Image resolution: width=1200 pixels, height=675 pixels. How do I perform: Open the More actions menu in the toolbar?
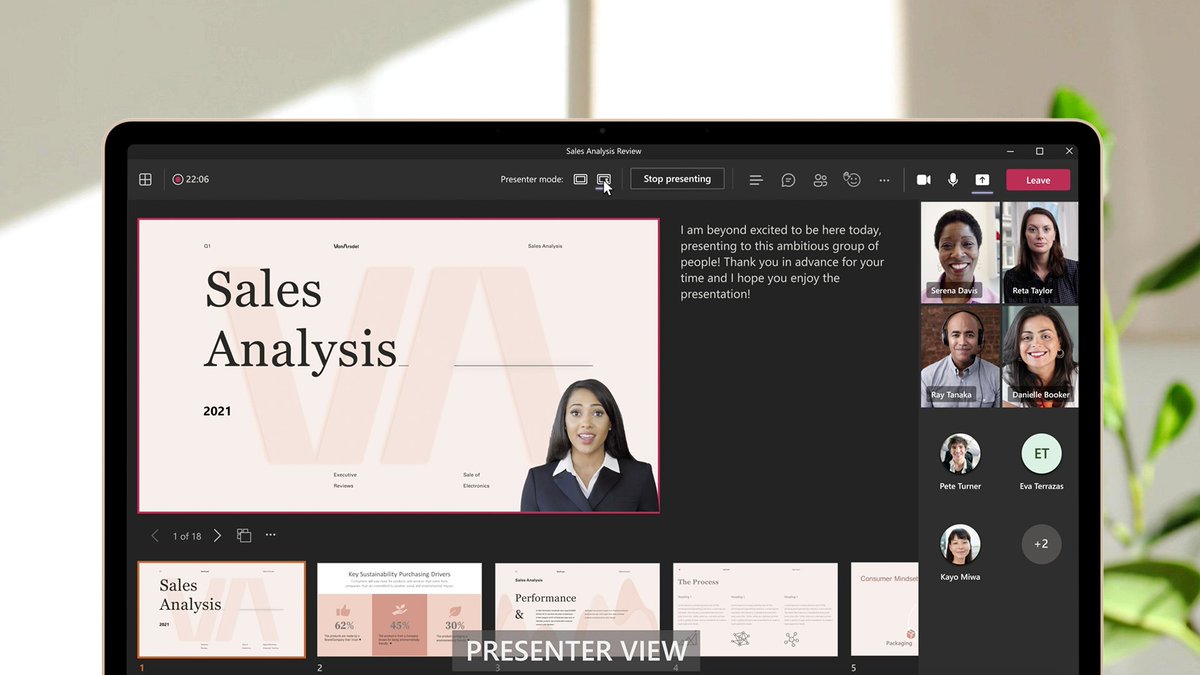click(x=884, y=179)
